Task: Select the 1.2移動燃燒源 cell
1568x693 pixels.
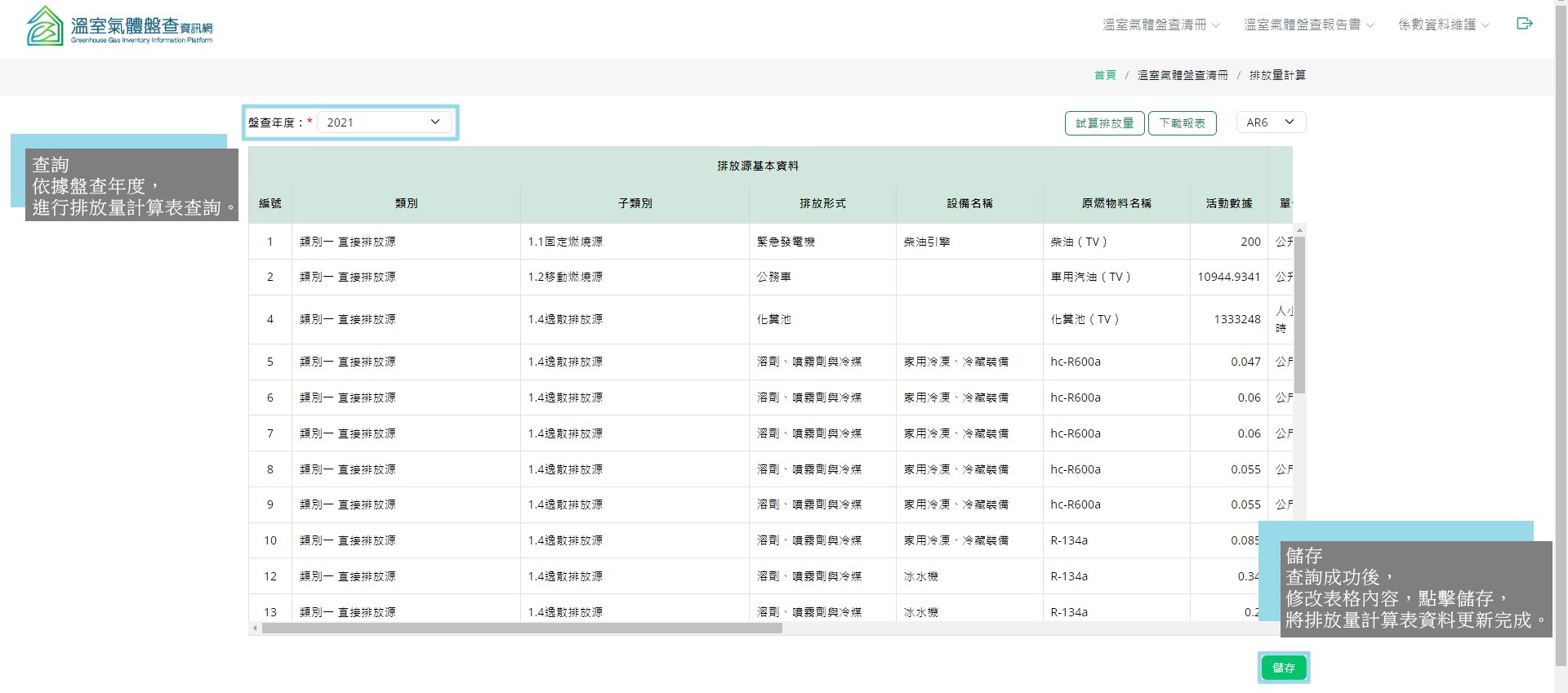Action: coord(635,277)
